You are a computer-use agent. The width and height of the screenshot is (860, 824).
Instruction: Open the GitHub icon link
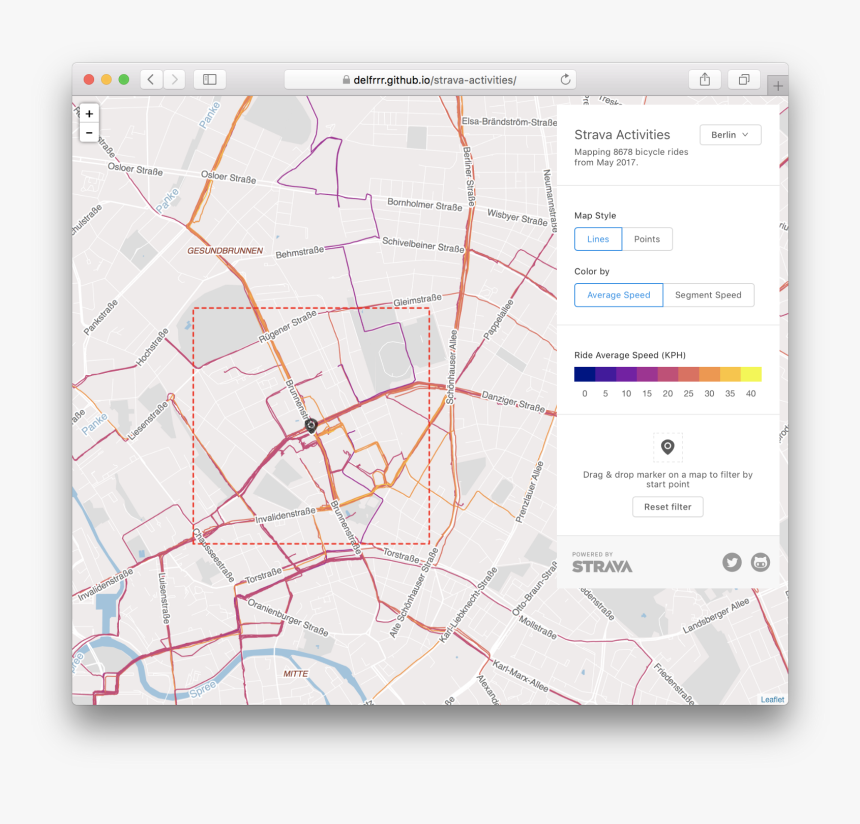tap(761, 562)
